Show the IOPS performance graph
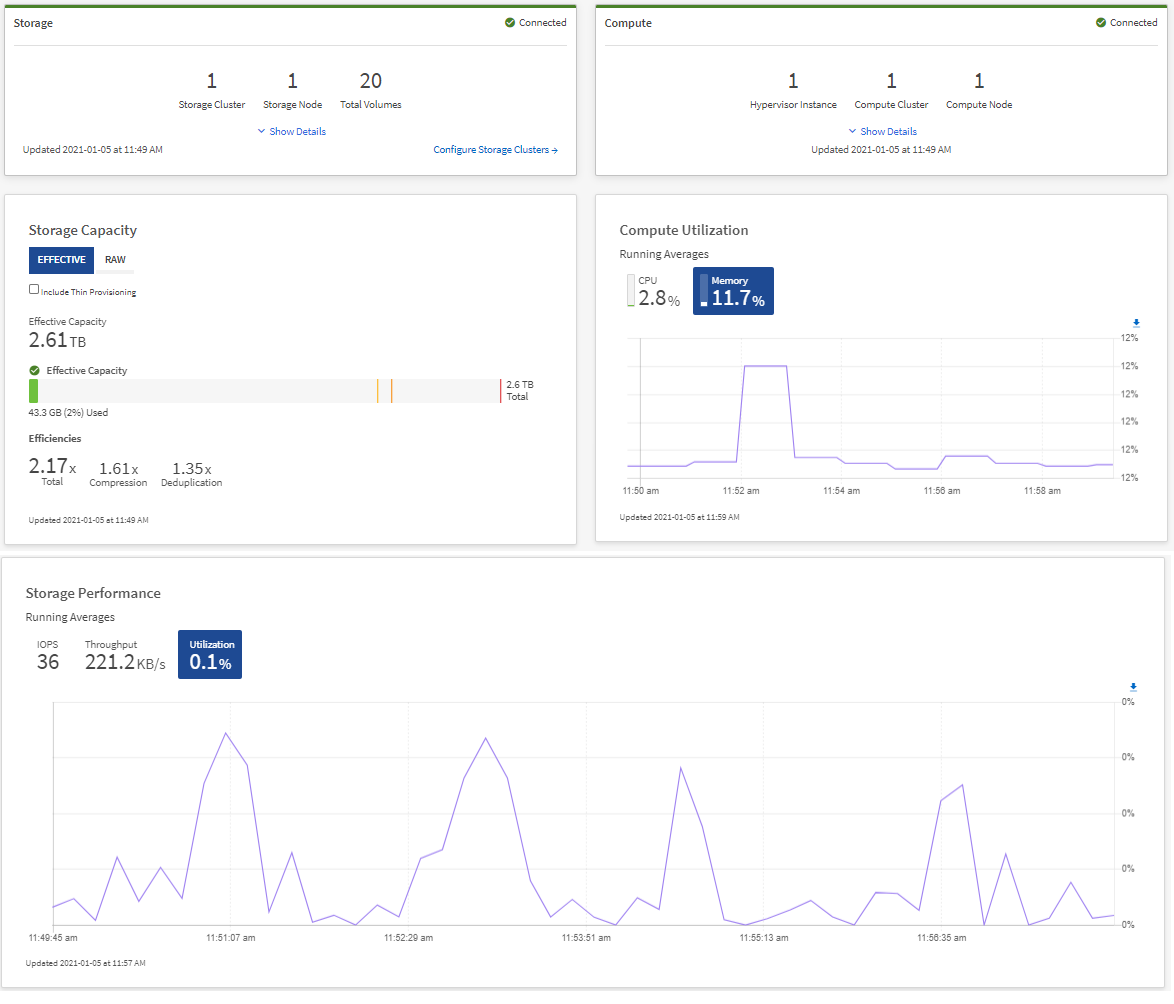 [48, 655]
